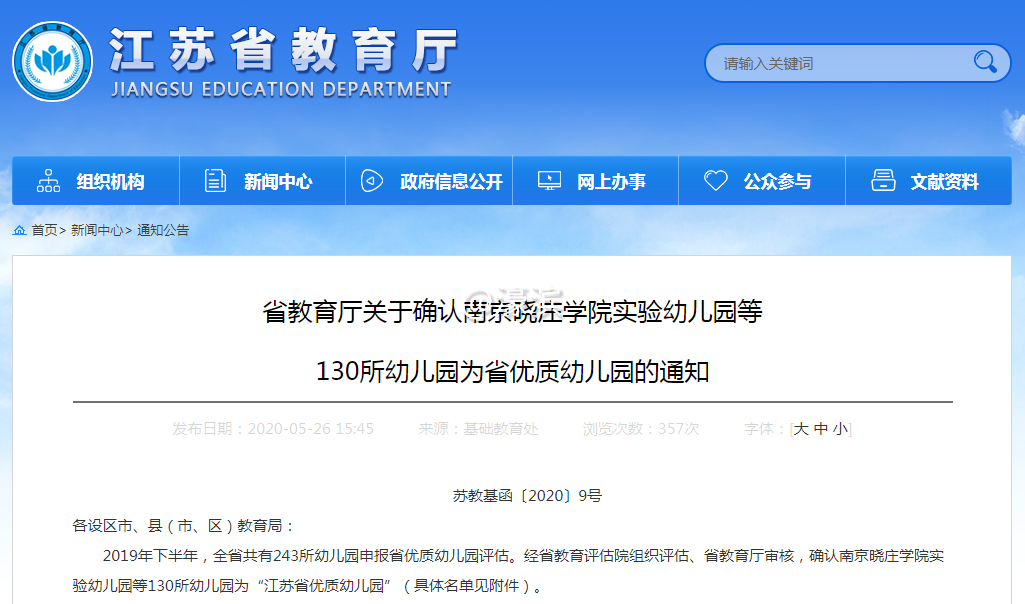Click the home icon in breadcrumb

point(20,230)
